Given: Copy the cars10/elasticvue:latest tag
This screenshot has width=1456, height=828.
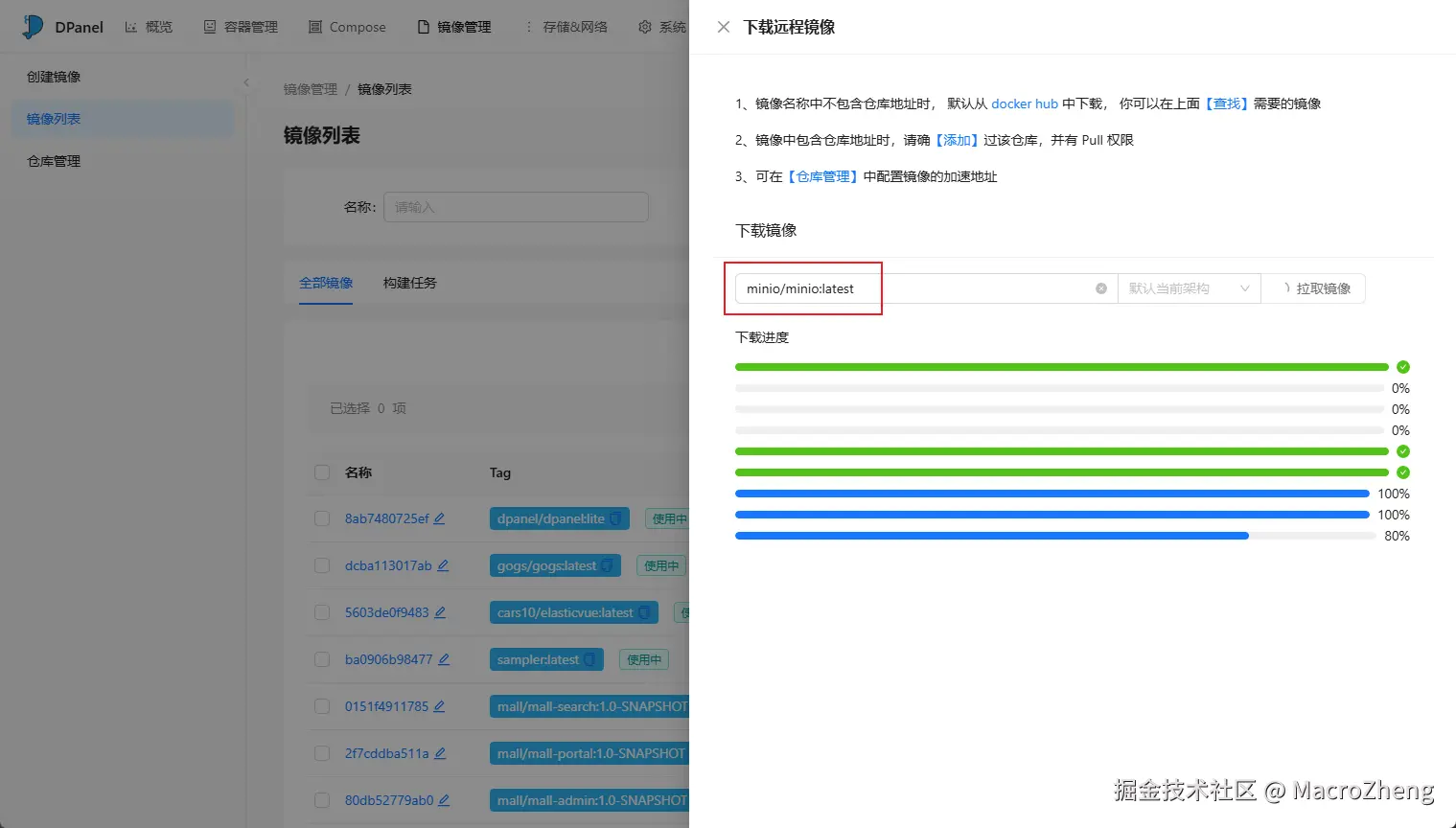Looking at the screenshot, I should tap(644, 612).
